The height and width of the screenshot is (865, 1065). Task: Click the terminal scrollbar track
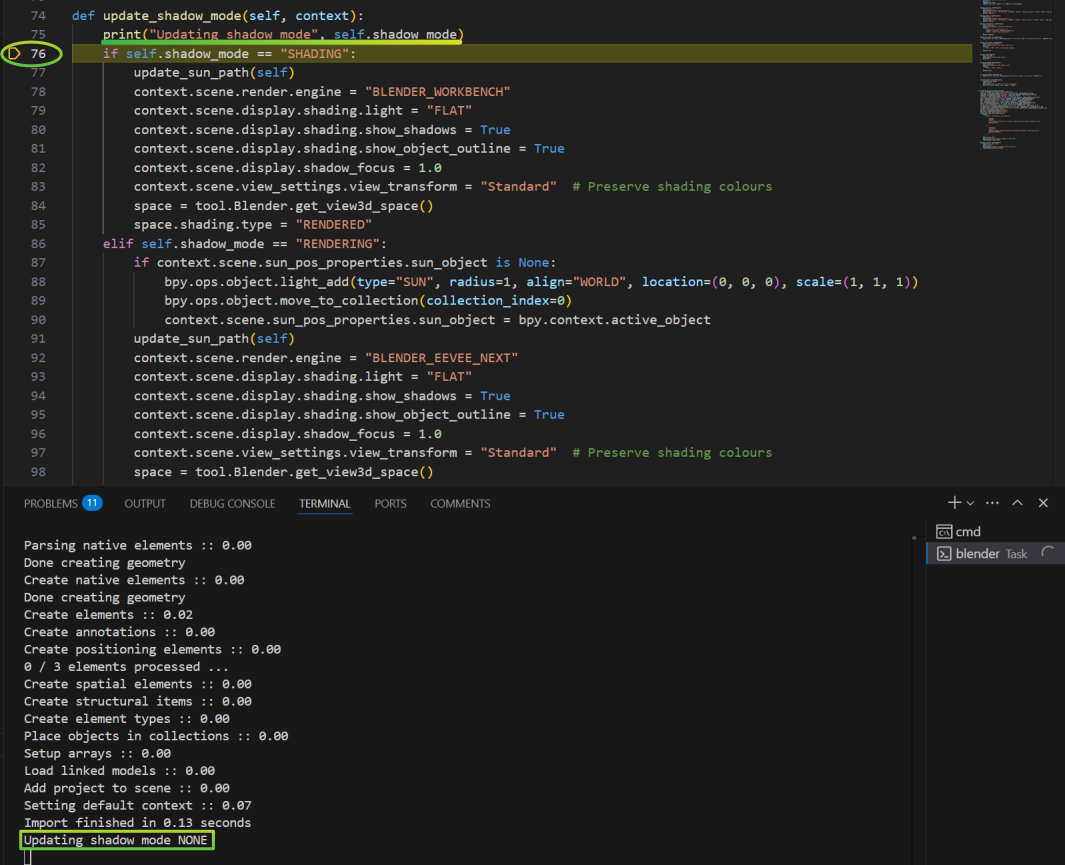point(914,693)
